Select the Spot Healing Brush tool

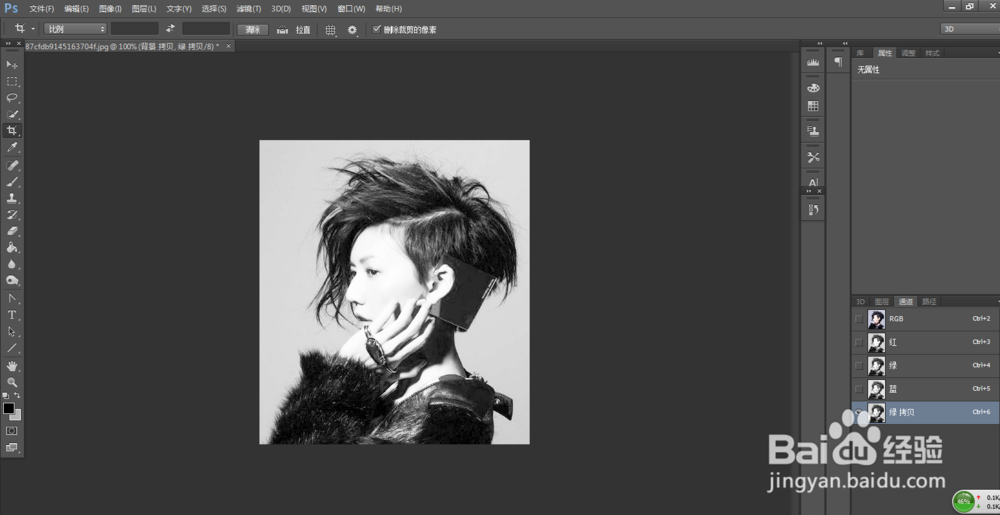(11, 165)
